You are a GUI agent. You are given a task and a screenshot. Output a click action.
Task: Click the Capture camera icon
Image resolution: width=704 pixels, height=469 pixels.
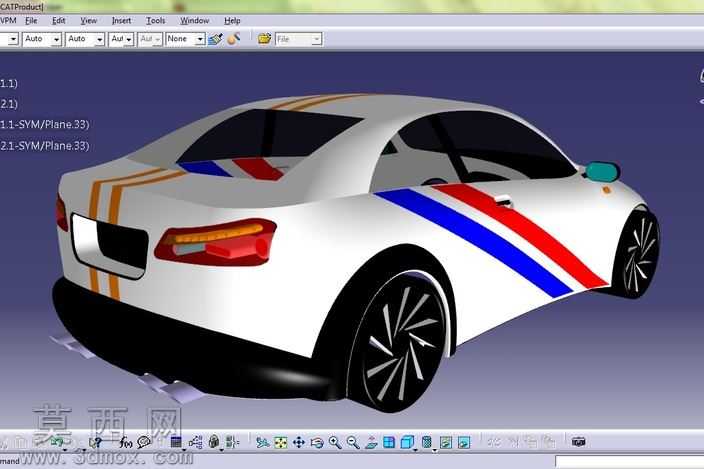coord(579,442)
